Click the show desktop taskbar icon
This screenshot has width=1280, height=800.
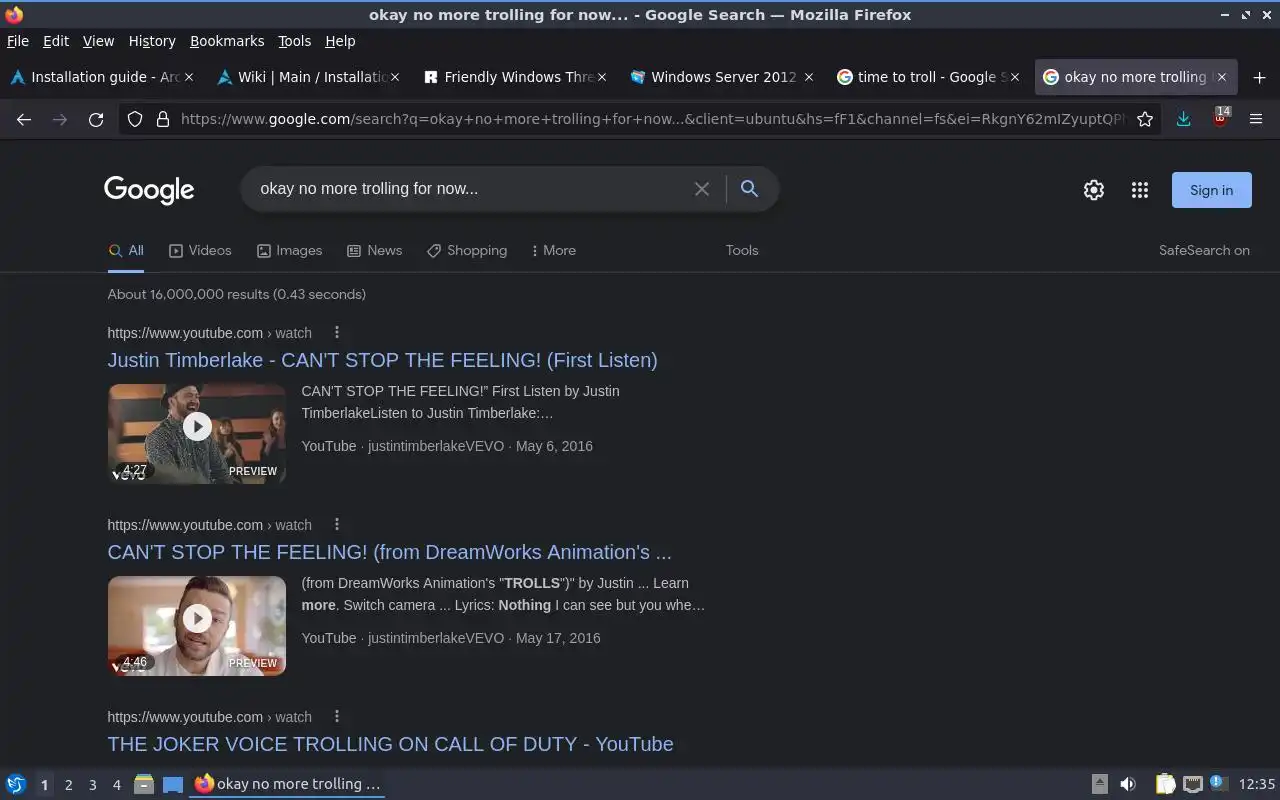point(172,784)
